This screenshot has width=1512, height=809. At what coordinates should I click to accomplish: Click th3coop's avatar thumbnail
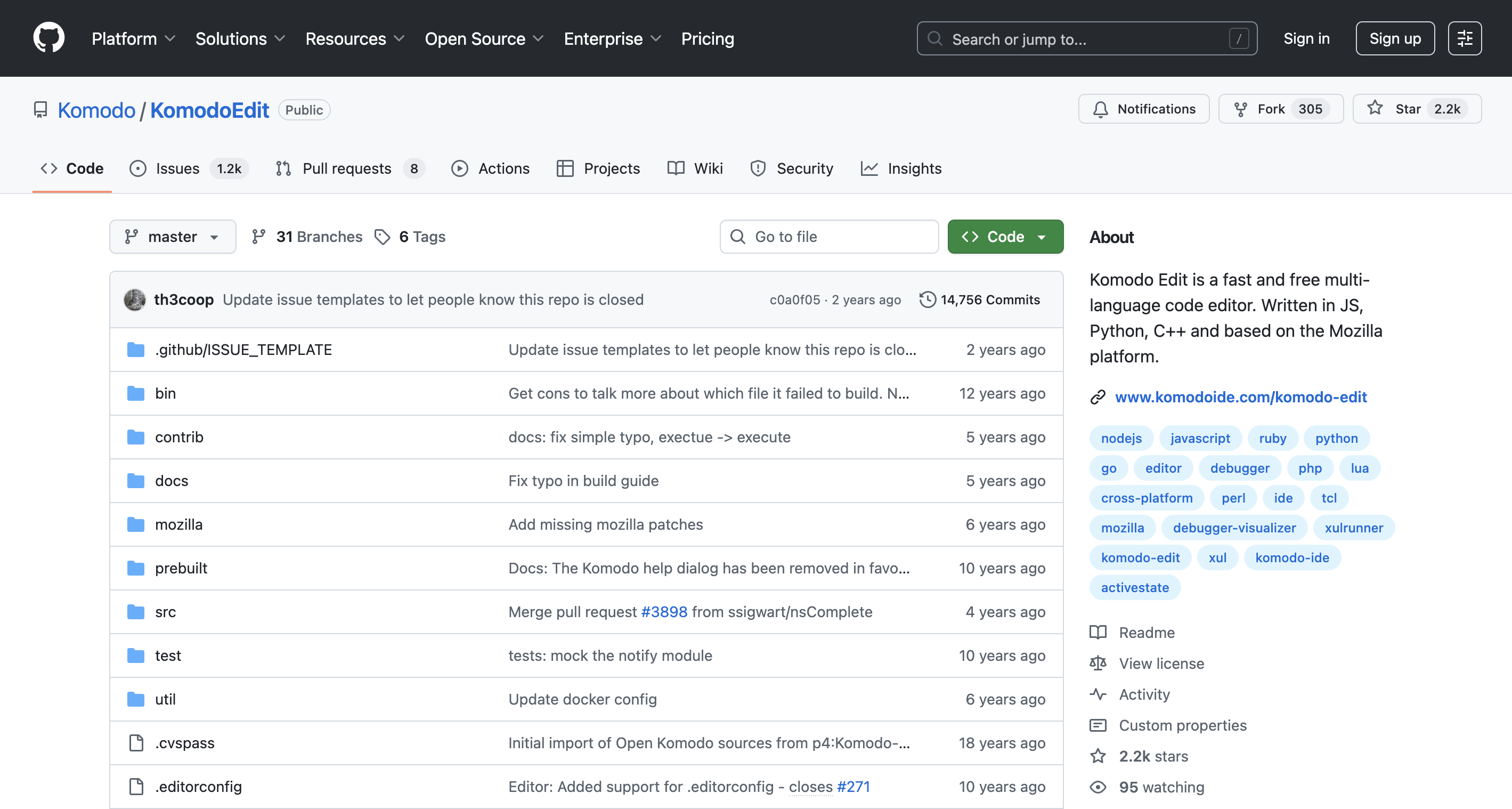(x=135, y=300)
